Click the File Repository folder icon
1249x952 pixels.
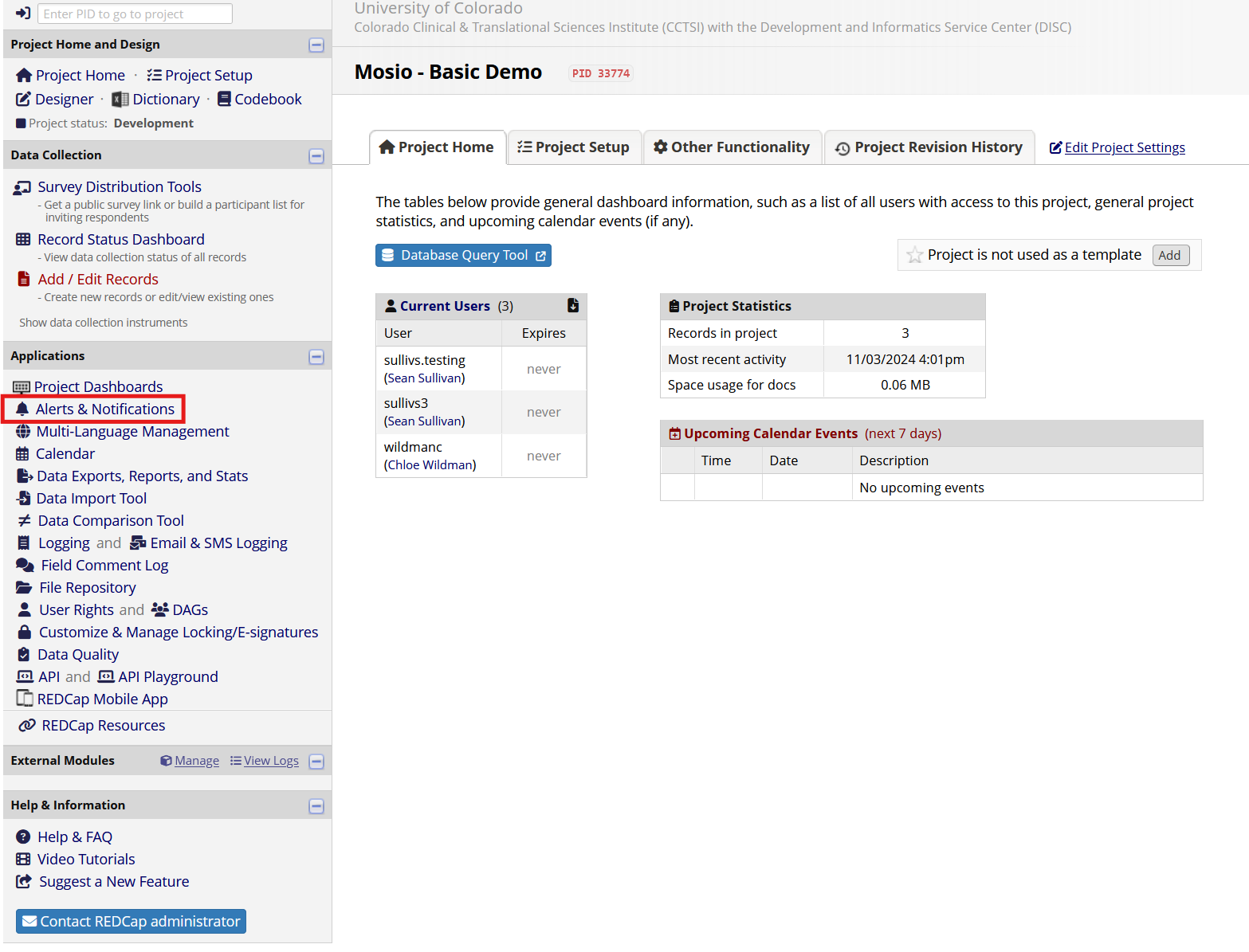point(24,588)
